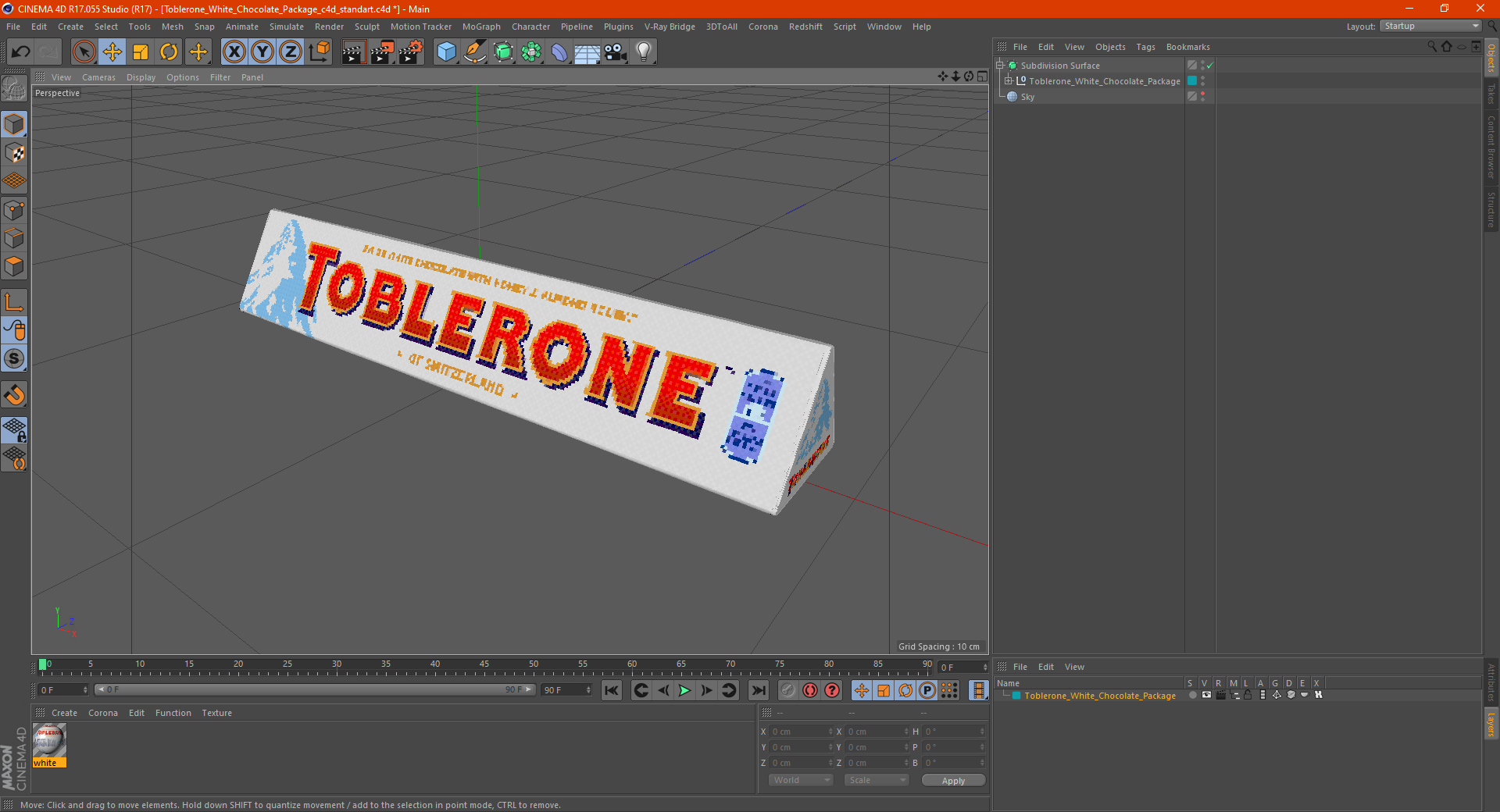Viewport: 1500px width, 812px height.
Task: Play animation forward
Action: 684,690
